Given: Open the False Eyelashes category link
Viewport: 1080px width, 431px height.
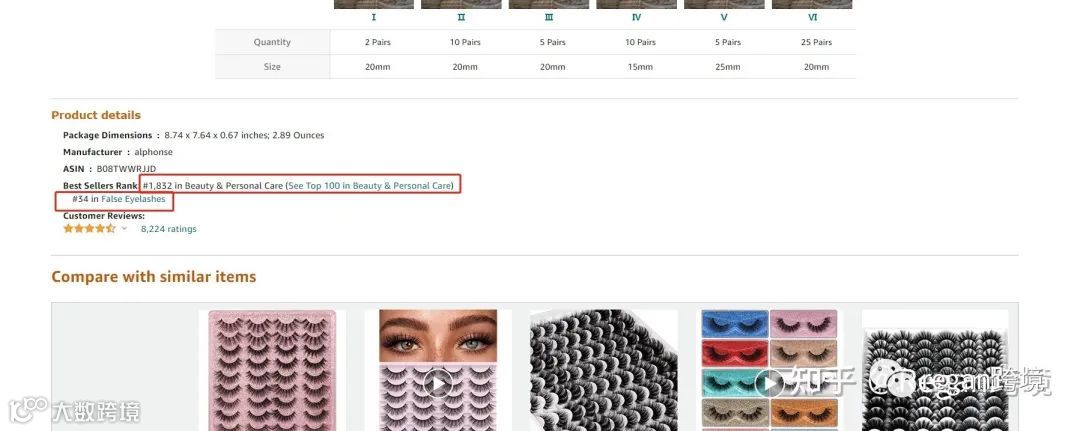Looking at the screenshot, I should [133, 199].
